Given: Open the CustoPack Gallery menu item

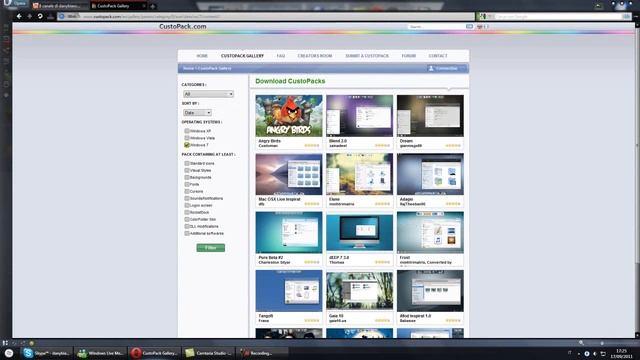Looking at the screenshot, I should (242, 56).
